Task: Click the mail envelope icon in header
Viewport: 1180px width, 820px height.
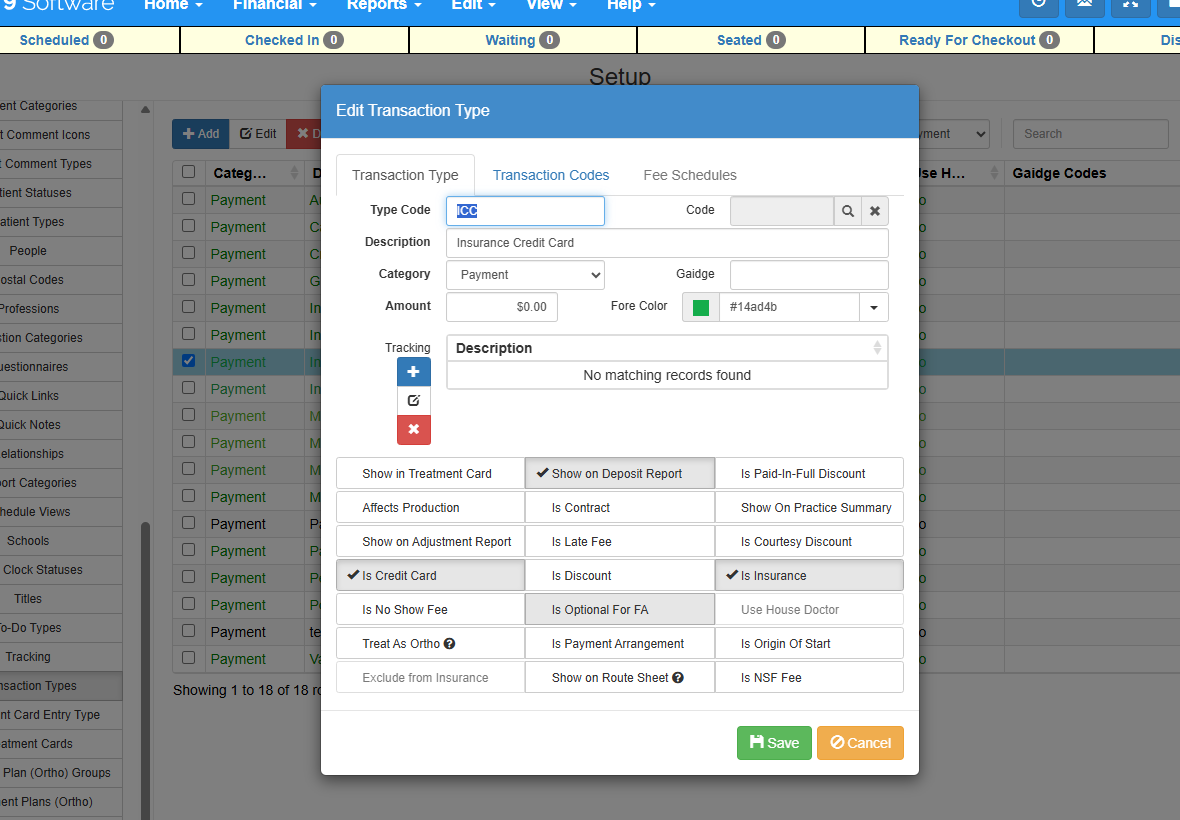Action: pos(1084,5)
